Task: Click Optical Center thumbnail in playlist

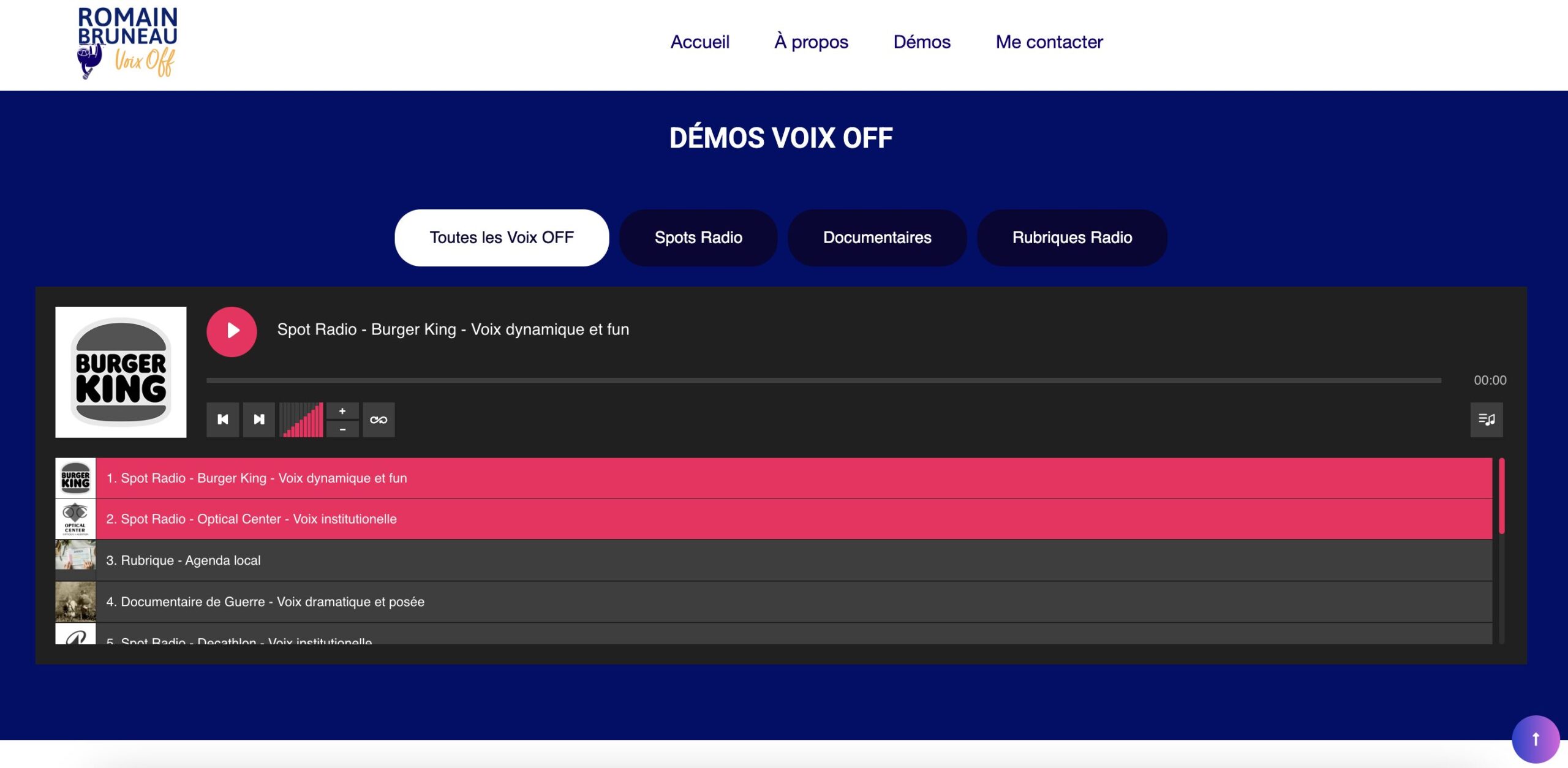Action: tap(75, 519)
